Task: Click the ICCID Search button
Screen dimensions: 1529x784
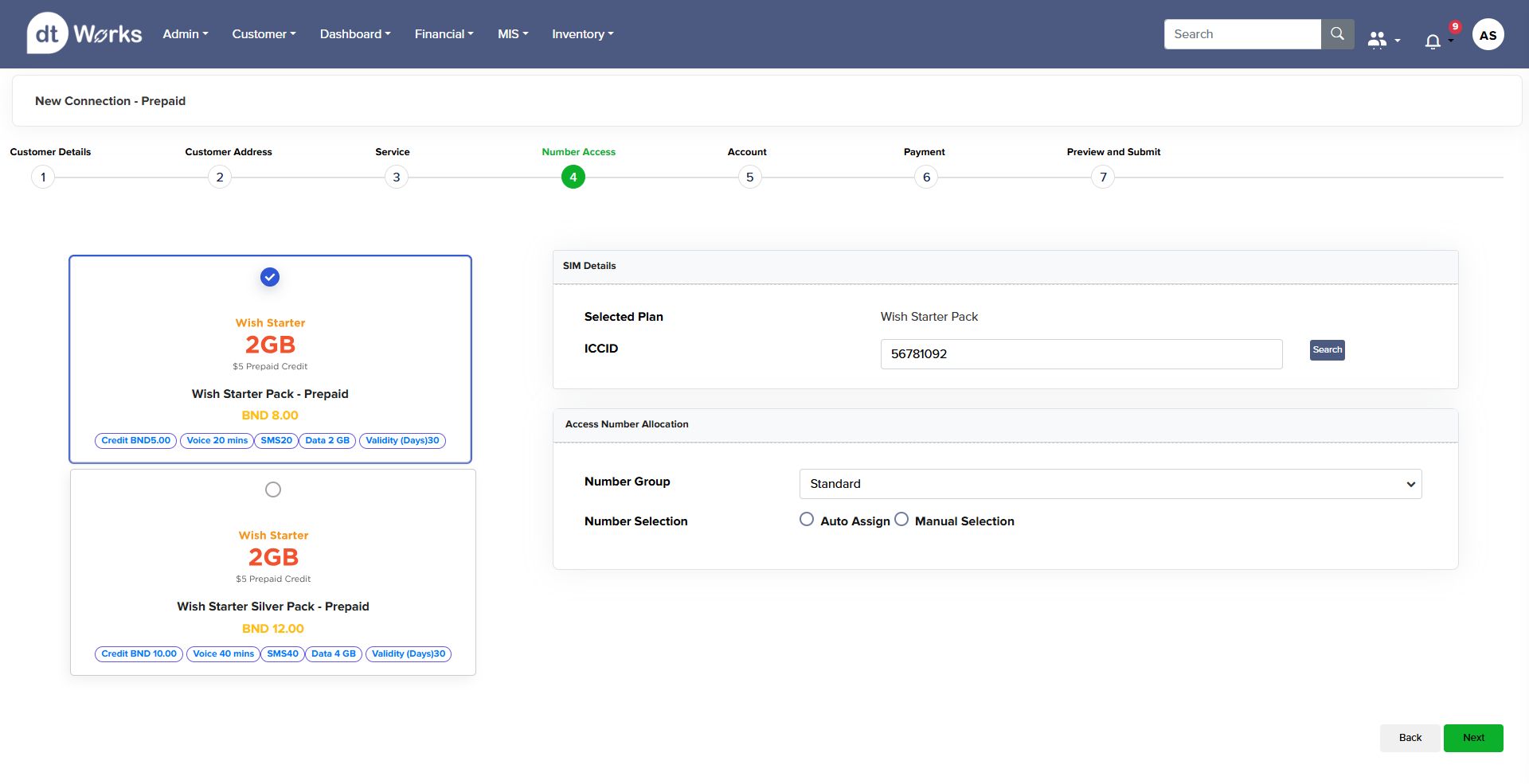Action: click(1327, 350)
